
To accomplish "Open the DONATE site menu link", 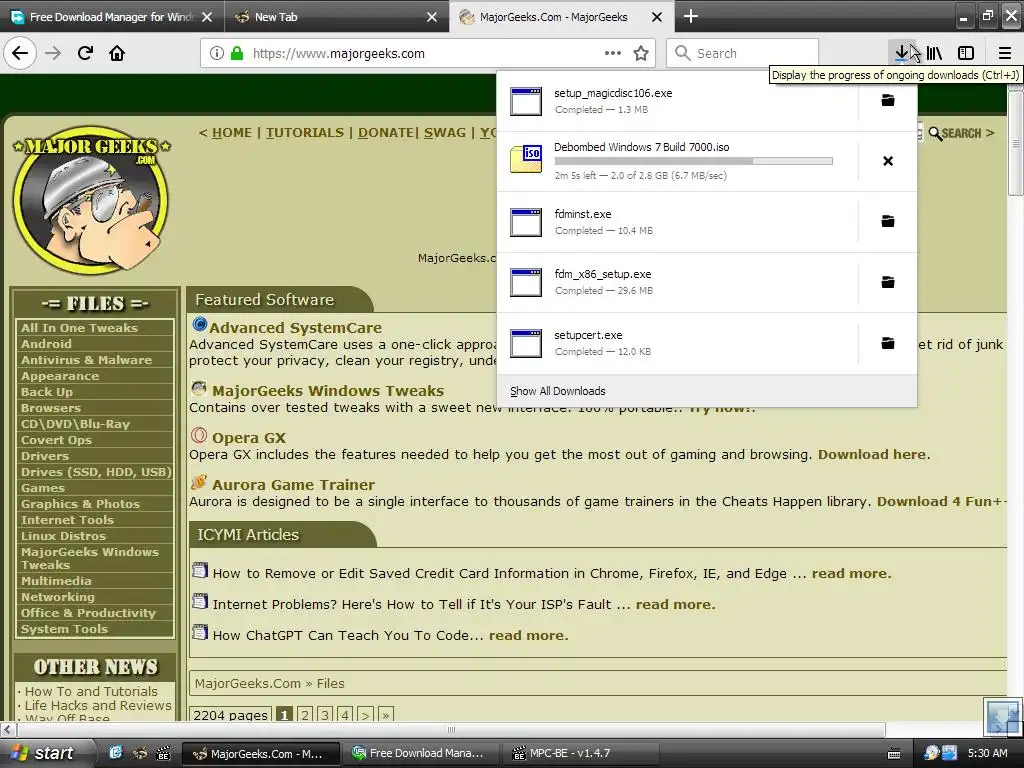I will [x=386, y=133].
